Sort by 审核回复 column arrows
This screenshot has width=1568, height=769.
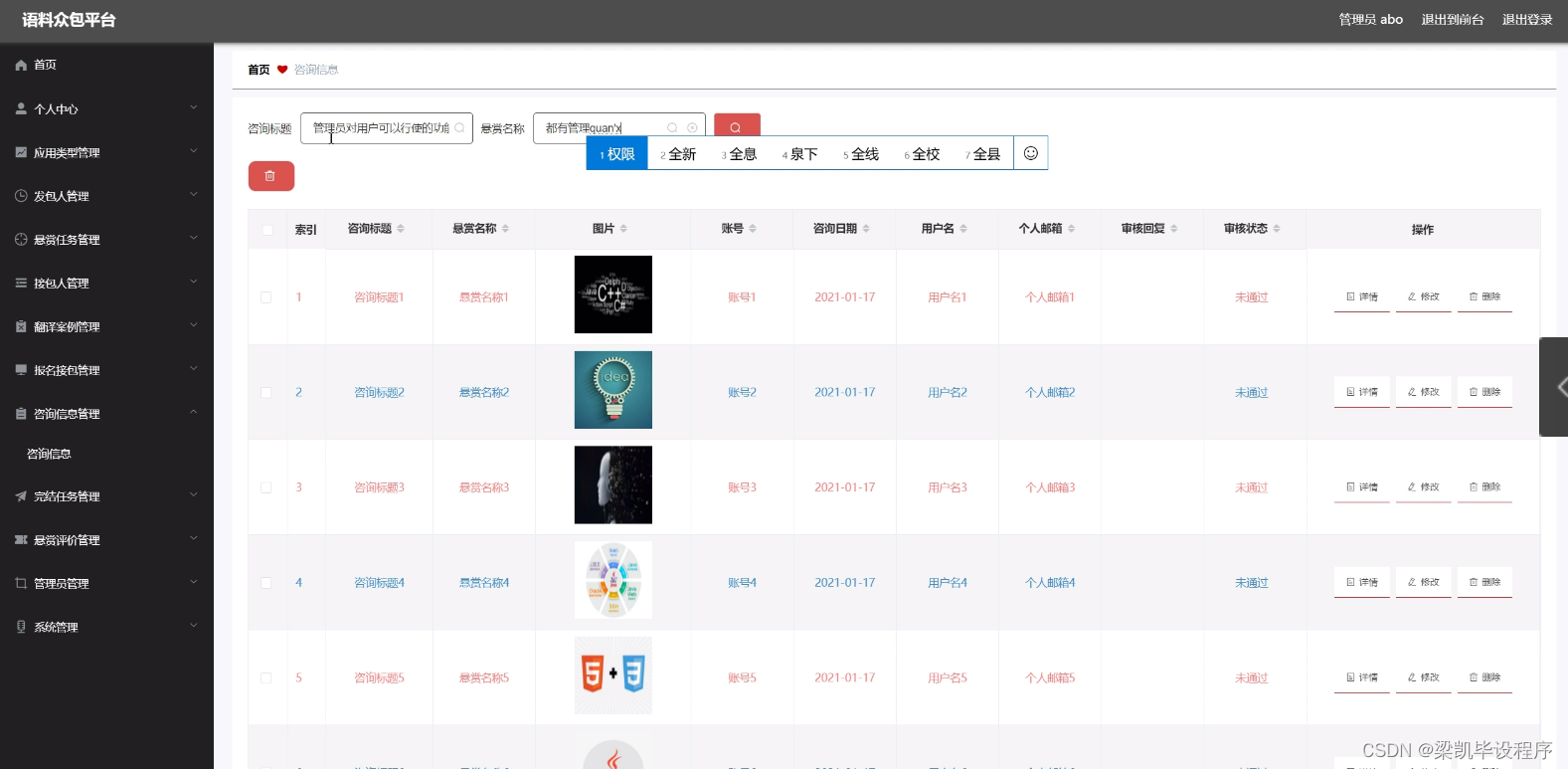click(x=1174, y=229)
